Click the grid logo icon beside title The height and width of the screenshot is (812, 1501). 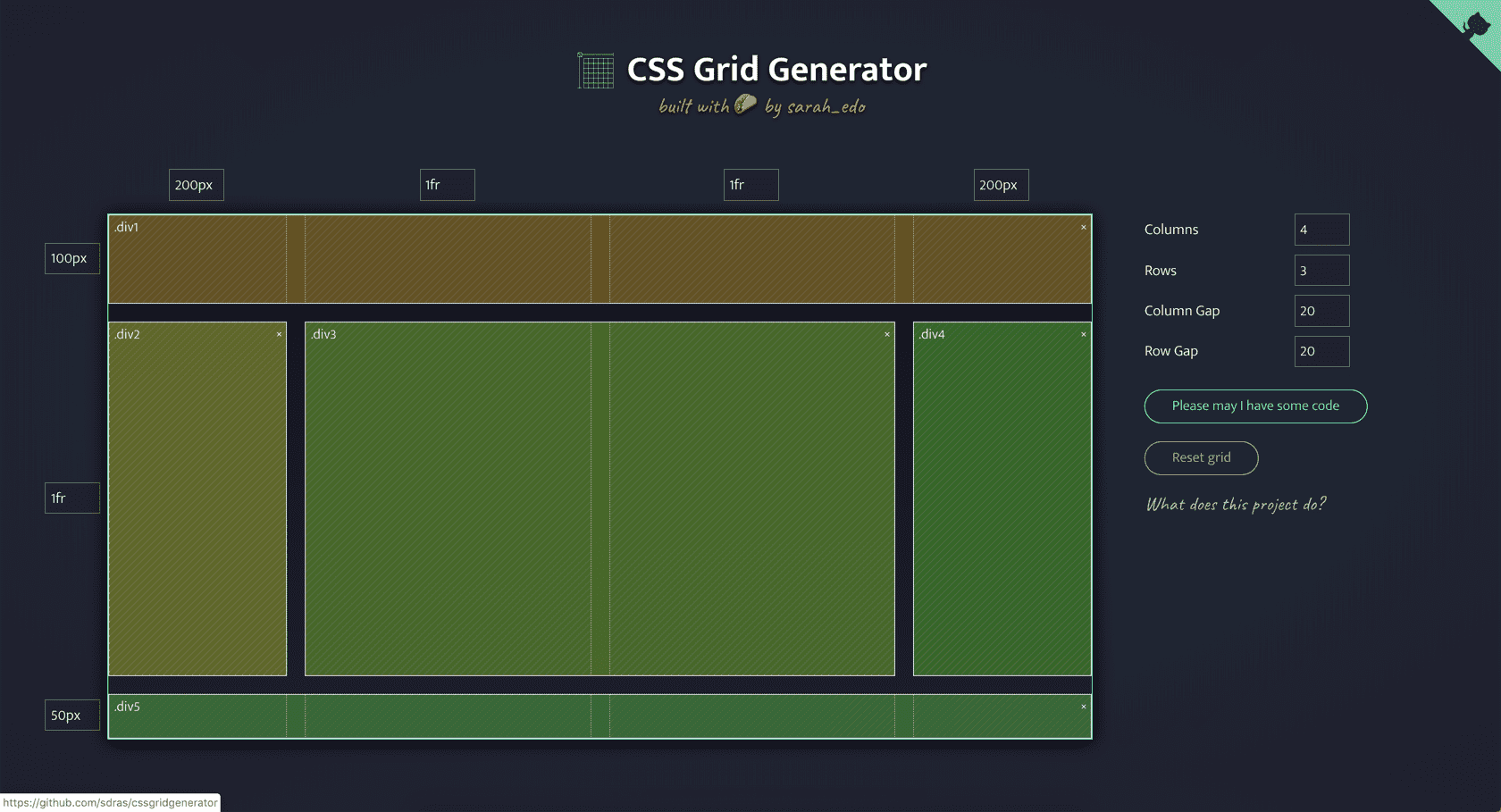[x=595, y=71]
